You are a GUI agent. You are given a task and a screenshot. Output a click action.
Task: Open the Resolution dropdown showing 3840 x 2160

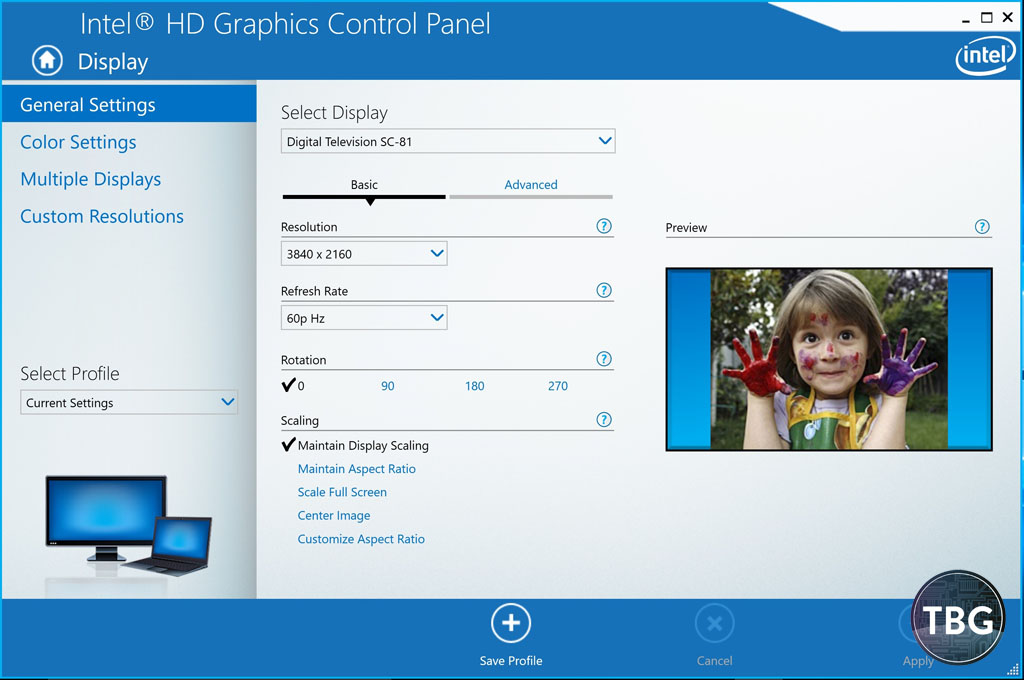pyautogui.click(x=364, y=254)
